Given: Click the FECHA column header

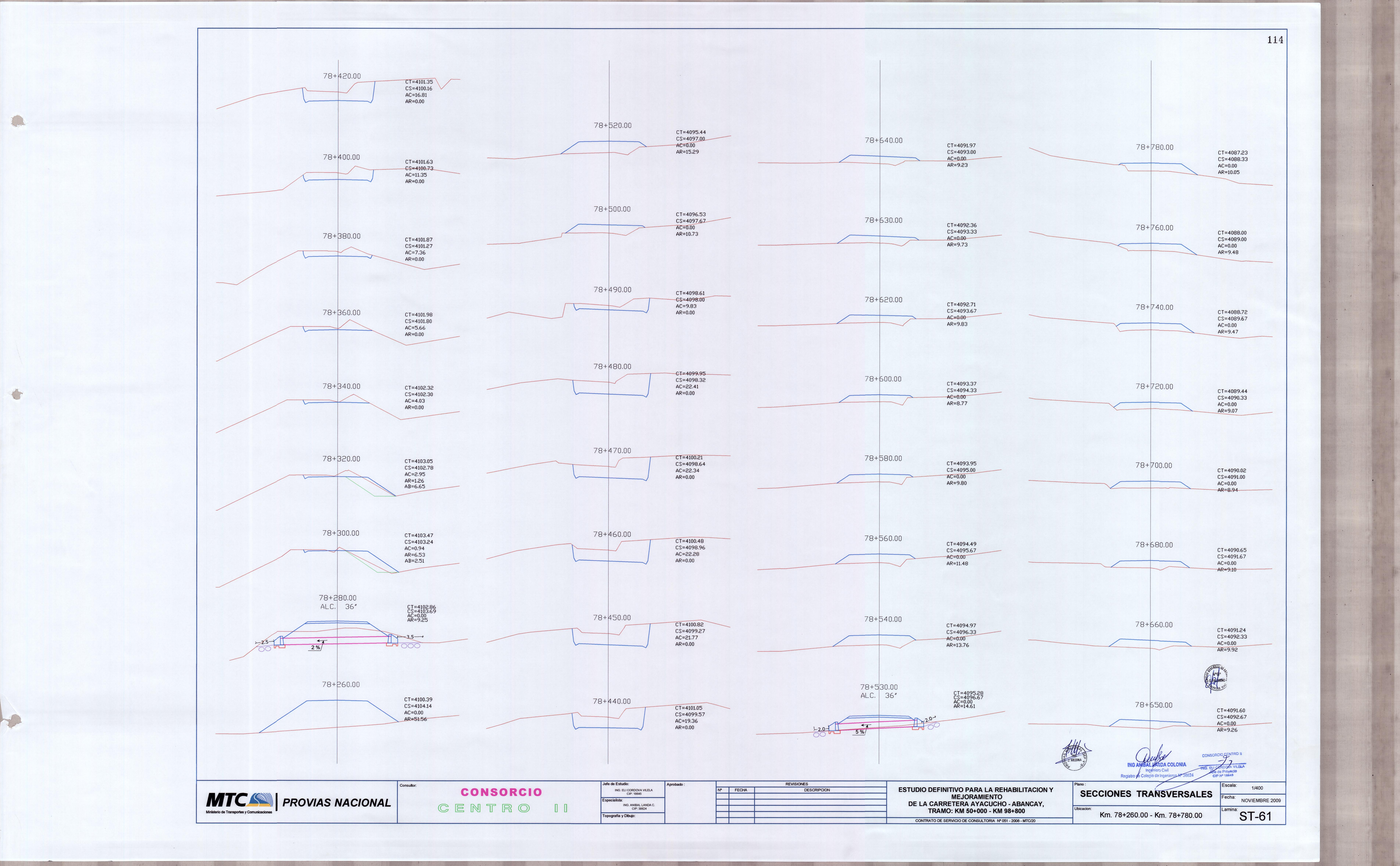Looking at the screenshot, I should tap(741, 790).
